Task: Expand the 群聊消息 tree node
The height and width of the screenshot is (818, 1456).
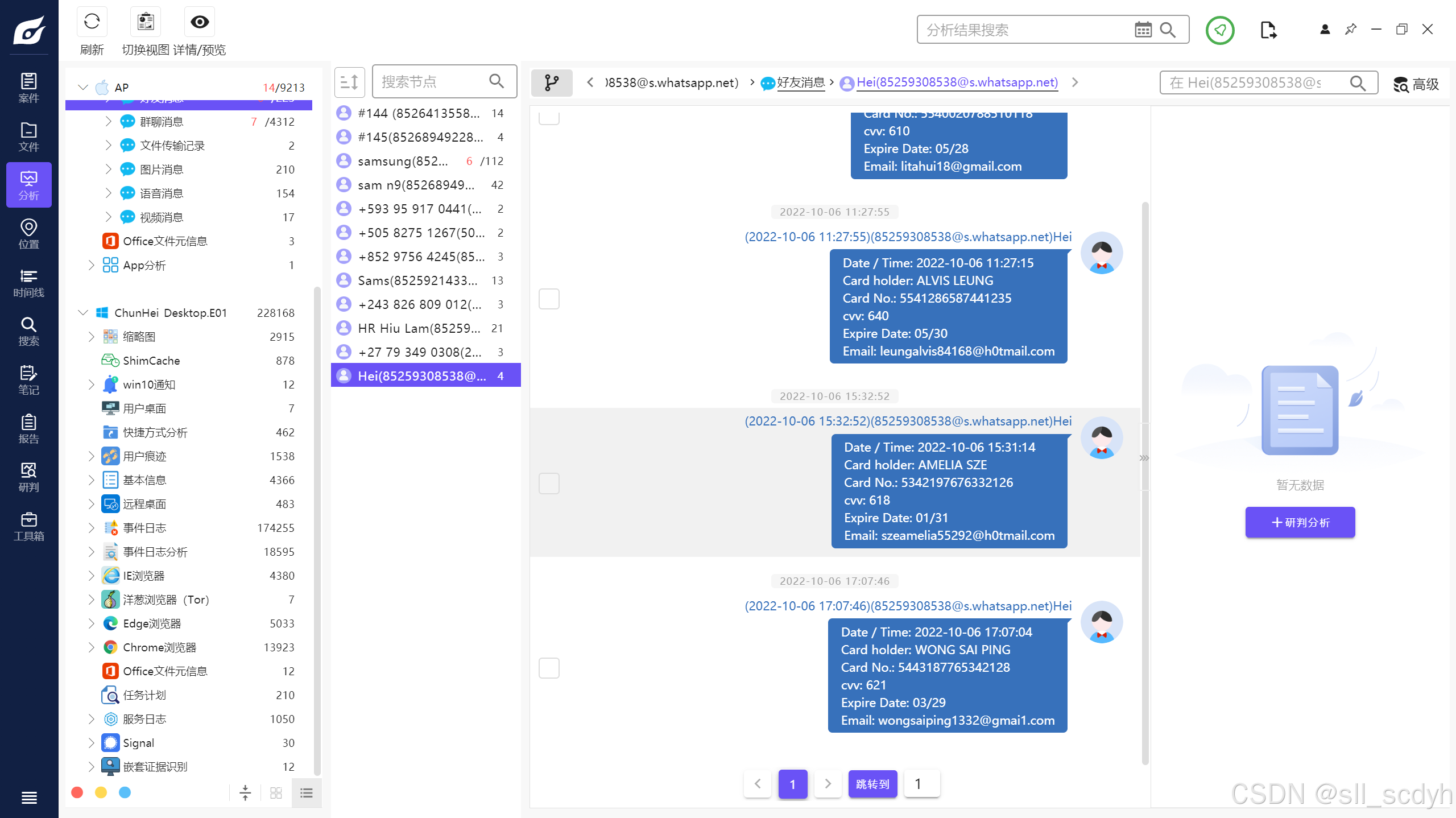Action: click(108, 121)
